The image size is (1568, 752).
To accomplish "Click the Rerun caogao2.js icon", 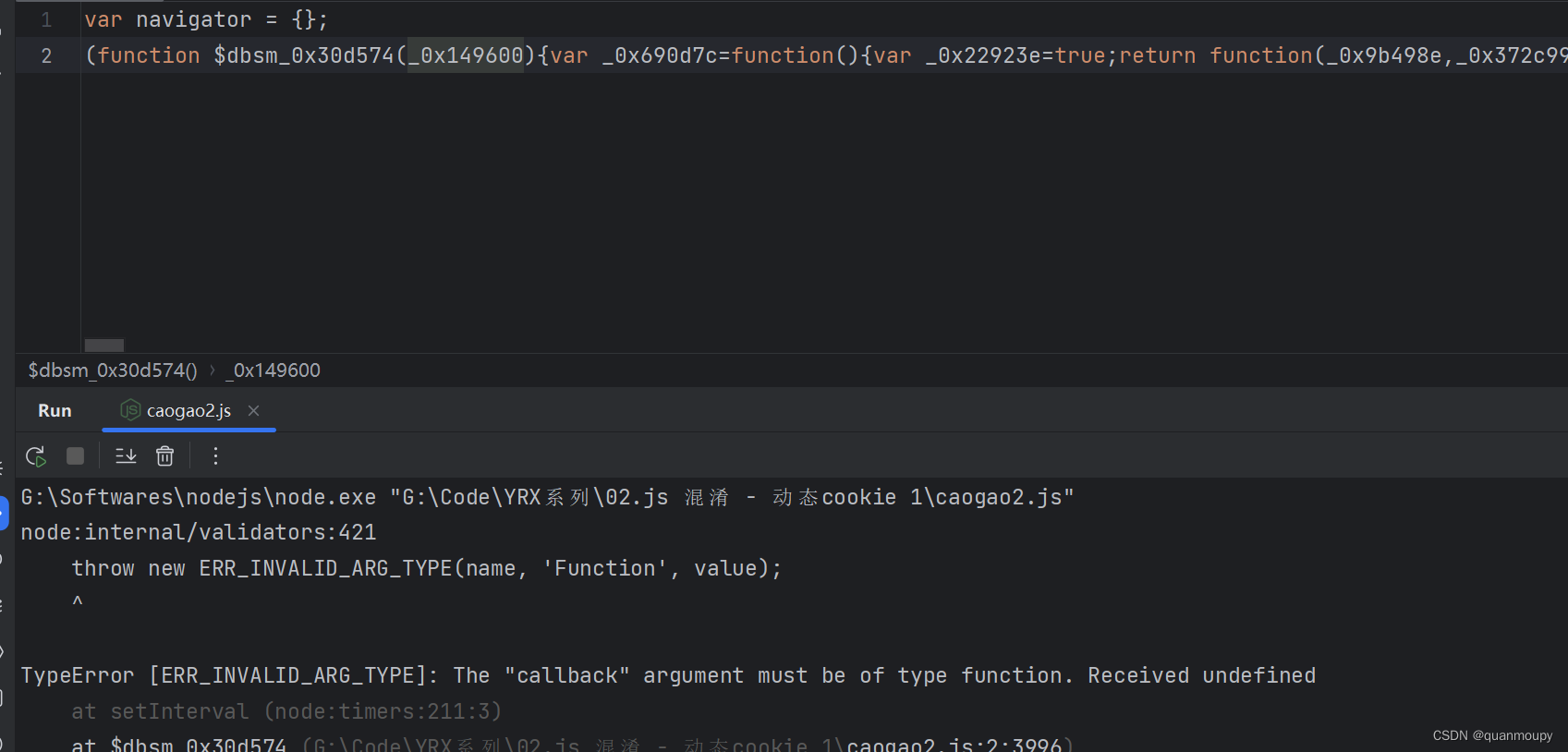I will point(36,456).
